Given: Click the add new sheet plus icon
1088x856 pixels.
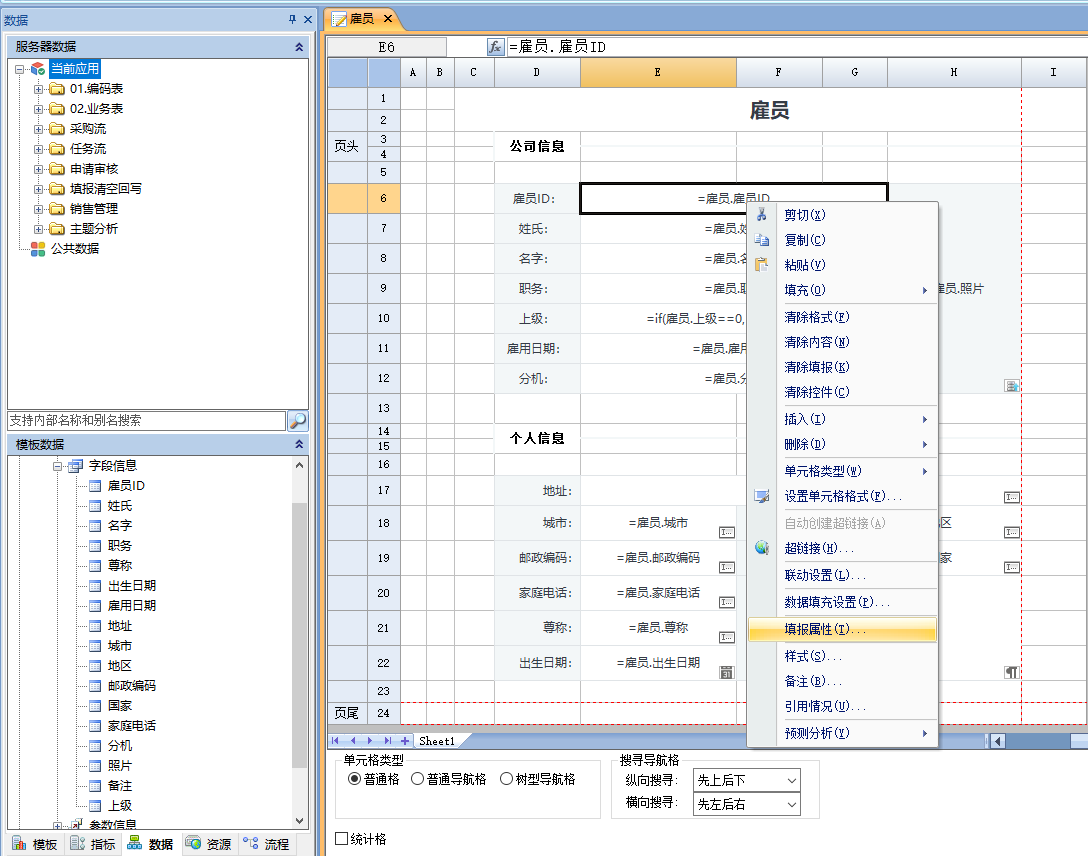Looking at the screenshot, I should pyautogui.click(x=405, y=741).
